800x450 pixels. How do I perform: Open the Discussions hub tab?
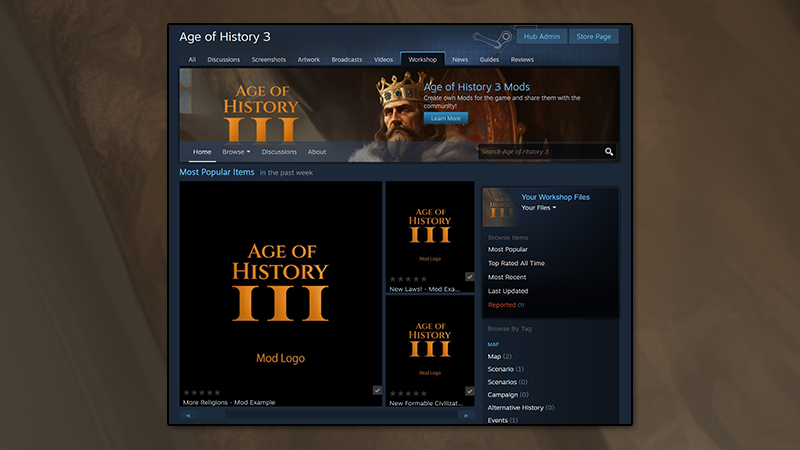[223, 60]
